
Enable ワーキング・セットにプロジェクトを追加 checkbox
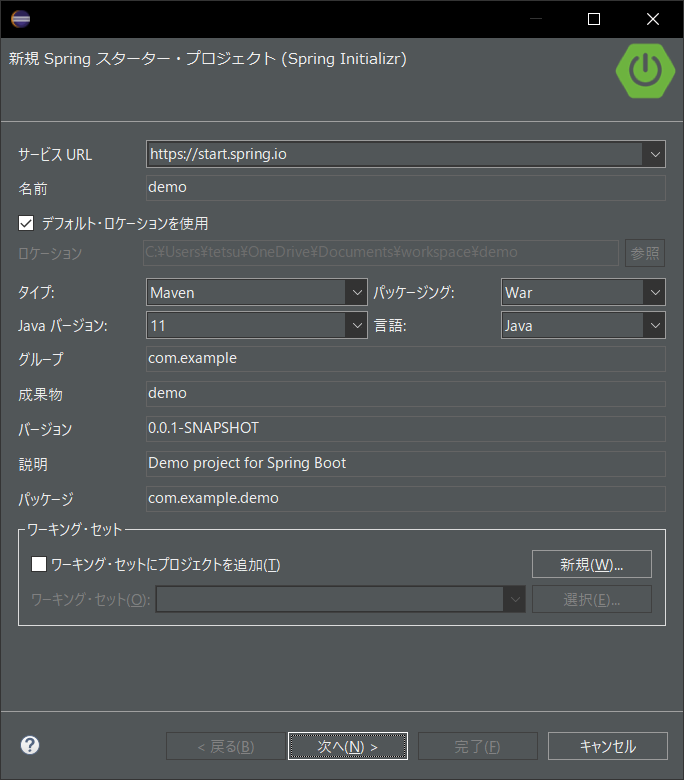point(39,564)
